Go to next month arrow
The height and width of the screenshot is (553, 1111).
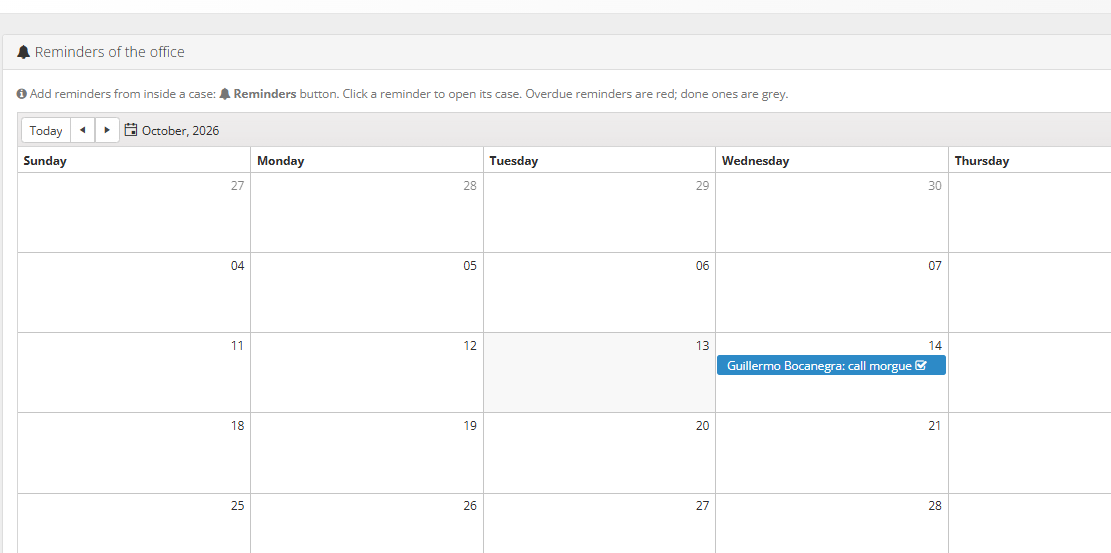(107, 130)
